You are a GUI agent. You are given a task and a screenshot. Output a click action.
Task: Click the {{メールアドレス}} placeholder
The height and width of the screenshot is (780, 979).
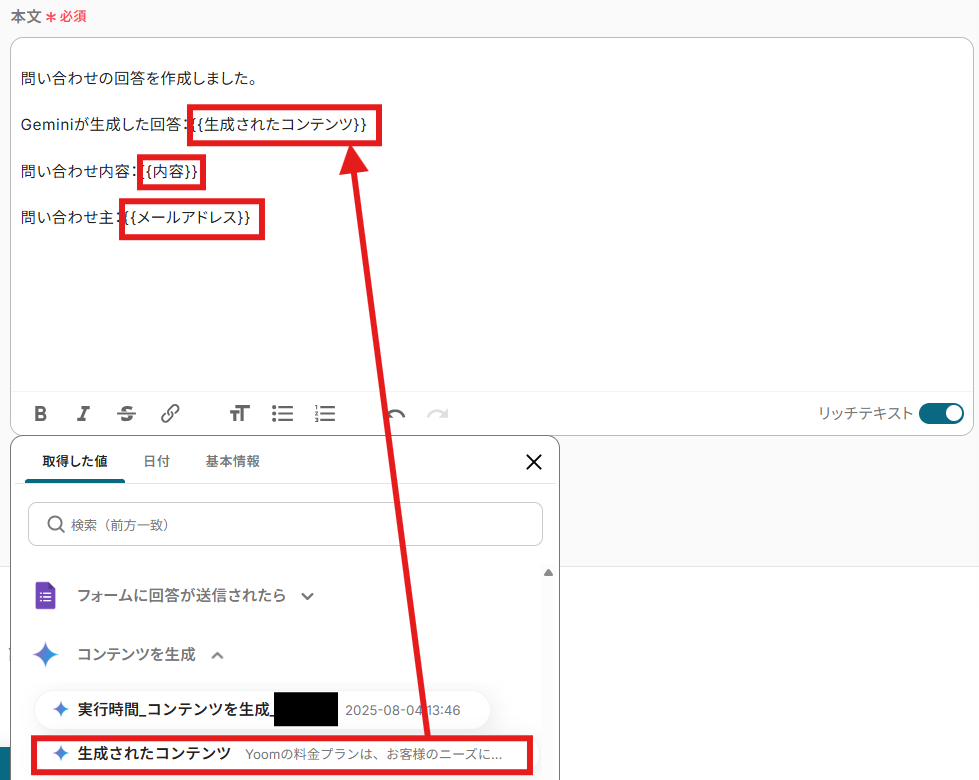tap(189, 217)
